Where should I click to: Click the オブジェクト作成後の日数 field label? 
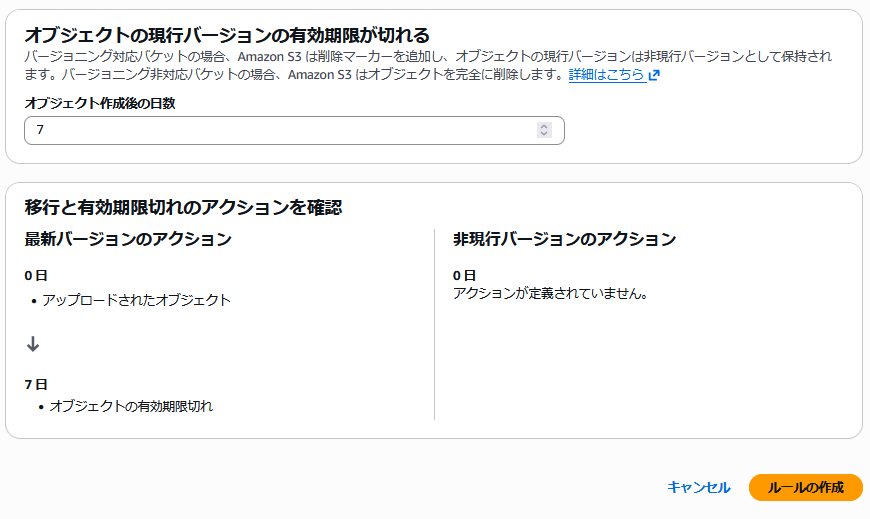[x=100, y=103]
